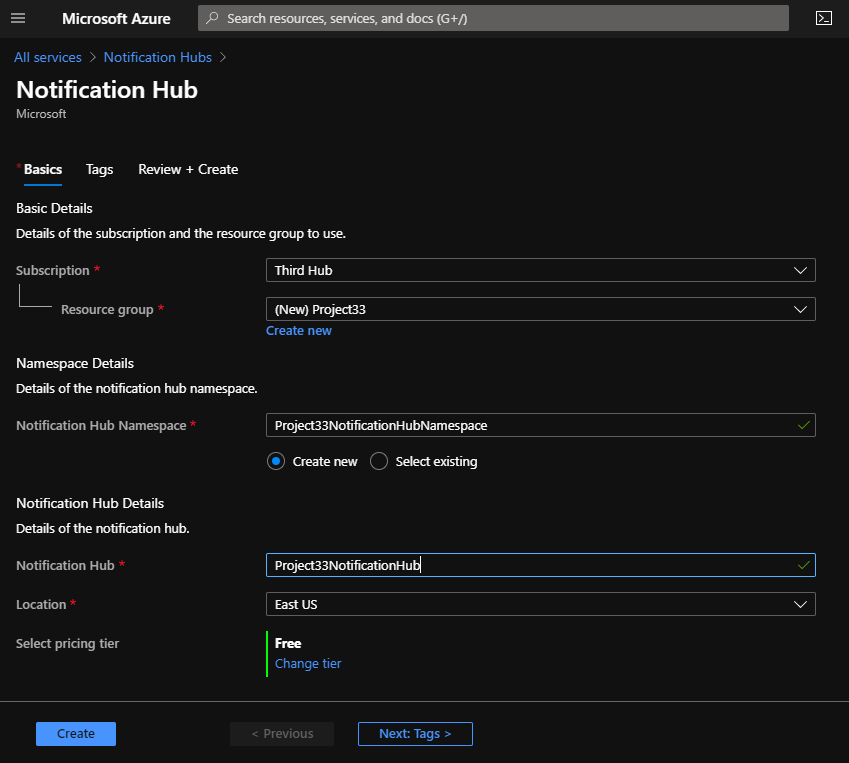Image resolution: width=849 pixels, height=763 pixels.
Task: Click Create new link under Resource group
Action: [x=298, y=331]
